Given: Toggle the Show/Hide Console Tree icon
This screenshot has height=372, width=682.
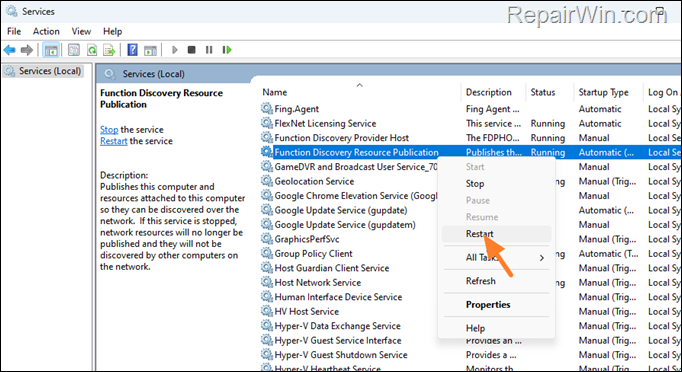Looking at the screenshot, I should (51, 50).
